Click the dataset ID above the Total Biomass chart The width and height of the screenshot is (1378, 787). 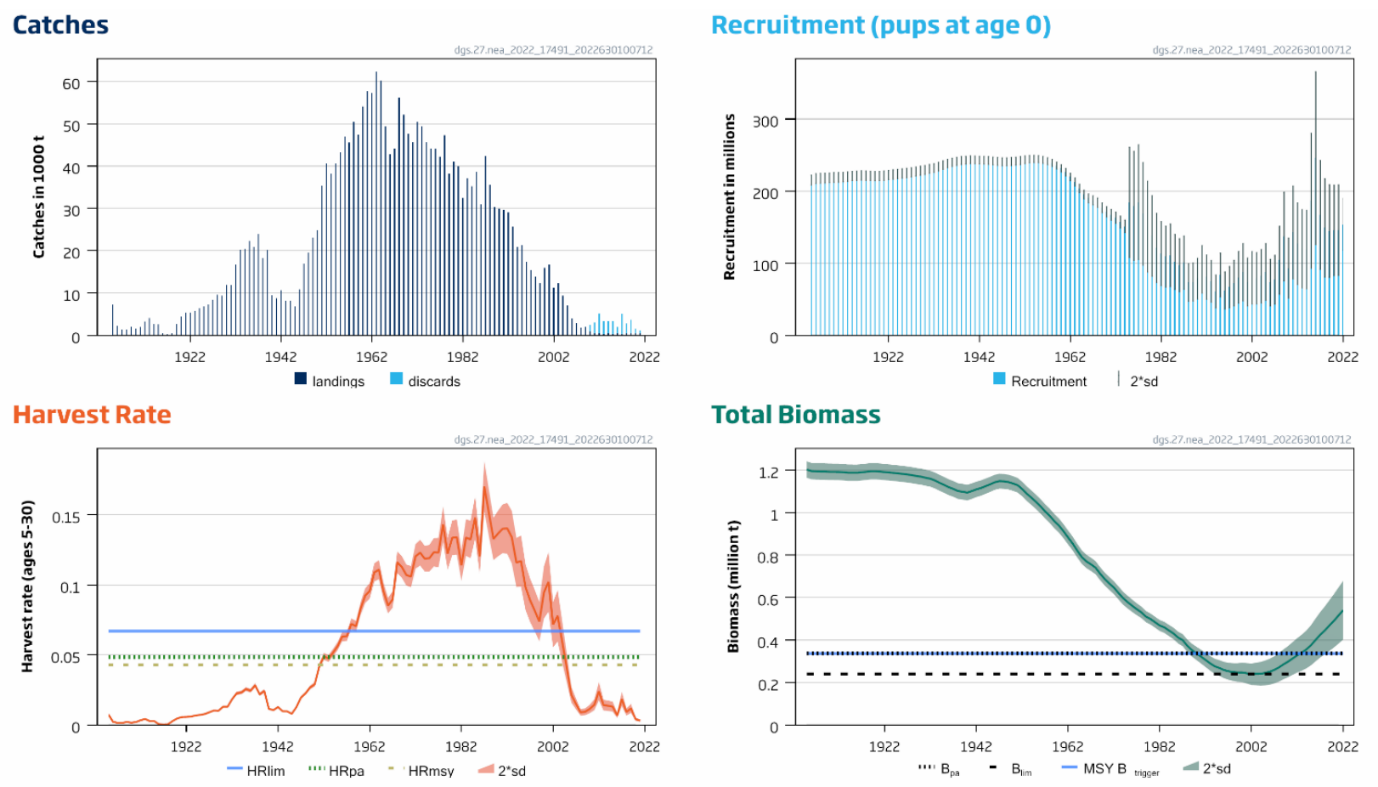(x=1251, y=439)
